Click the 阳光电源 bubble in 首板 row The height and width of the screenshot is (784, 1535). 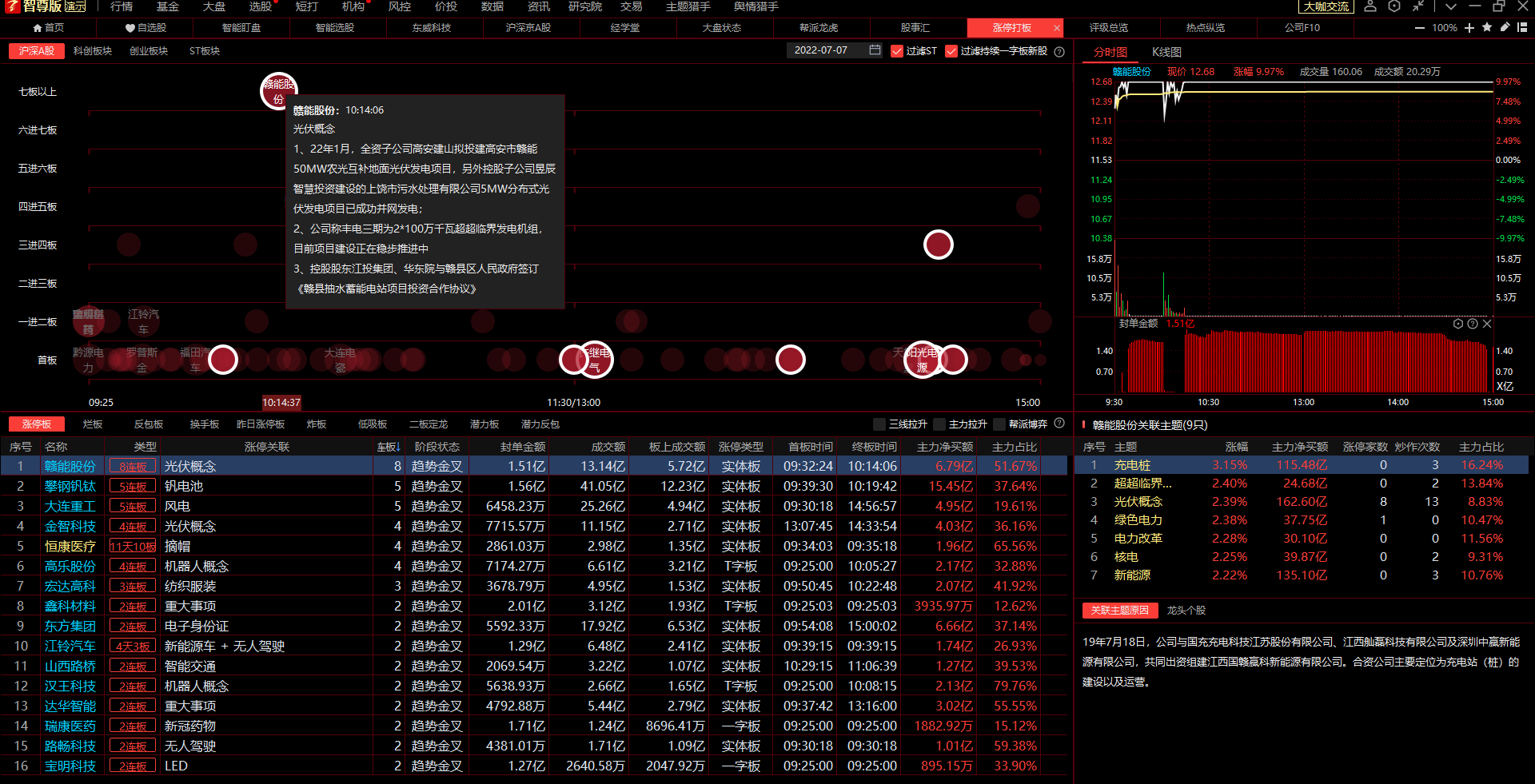[923, 360]
